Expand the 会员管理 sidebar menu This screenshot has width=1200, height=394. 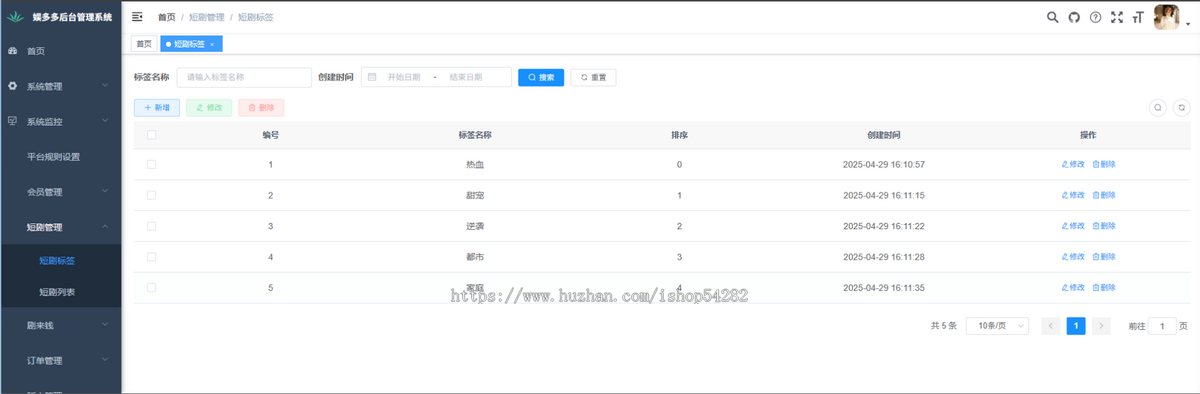(60, 192)
